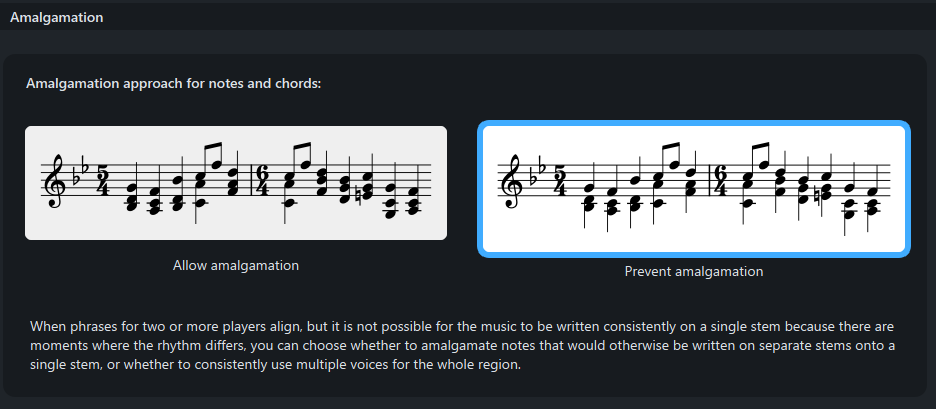Viewport: 936px width, 409px height.
Task: Click 6/4 time signature in Allow amalgamation preview
Action: coord(261,180)
